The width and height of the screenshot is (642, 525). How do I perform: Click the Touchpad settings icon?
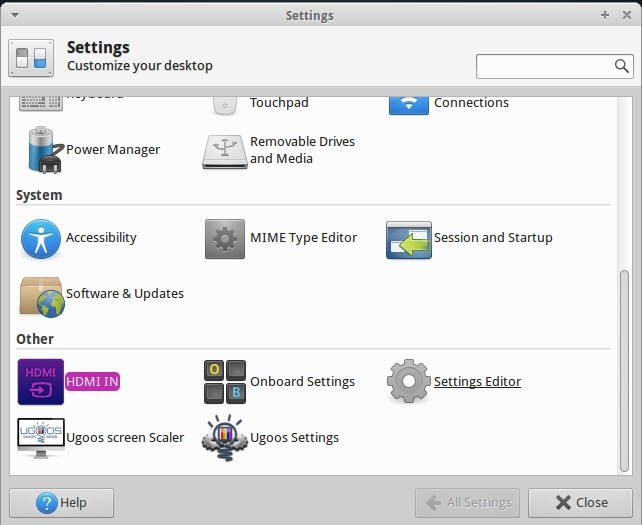(224, 103)
